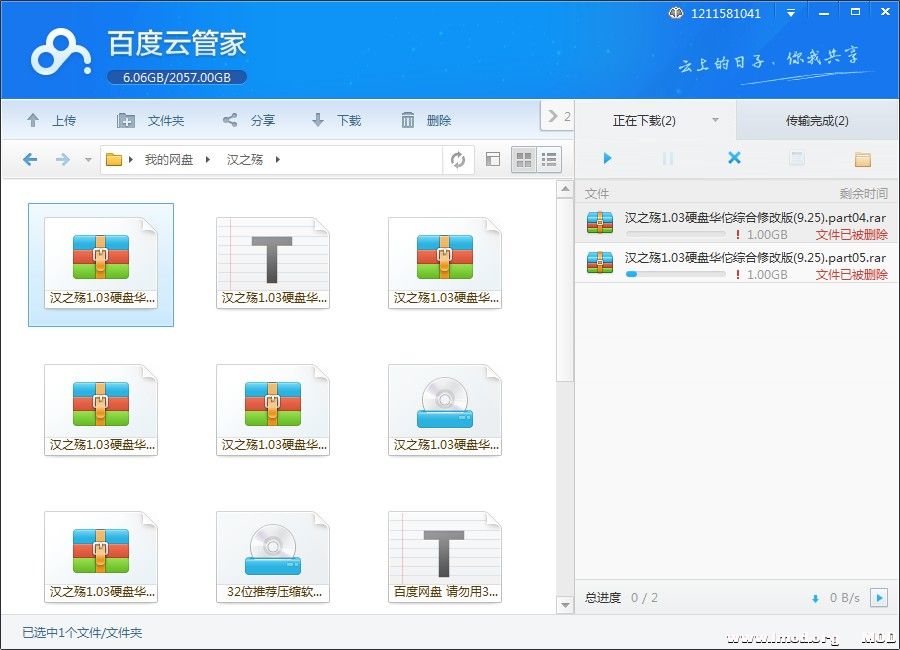Click the refresh icon beside the path bar
Image resolution: width=900 pixels, height=650 pixels.
(x=458, y=160)
